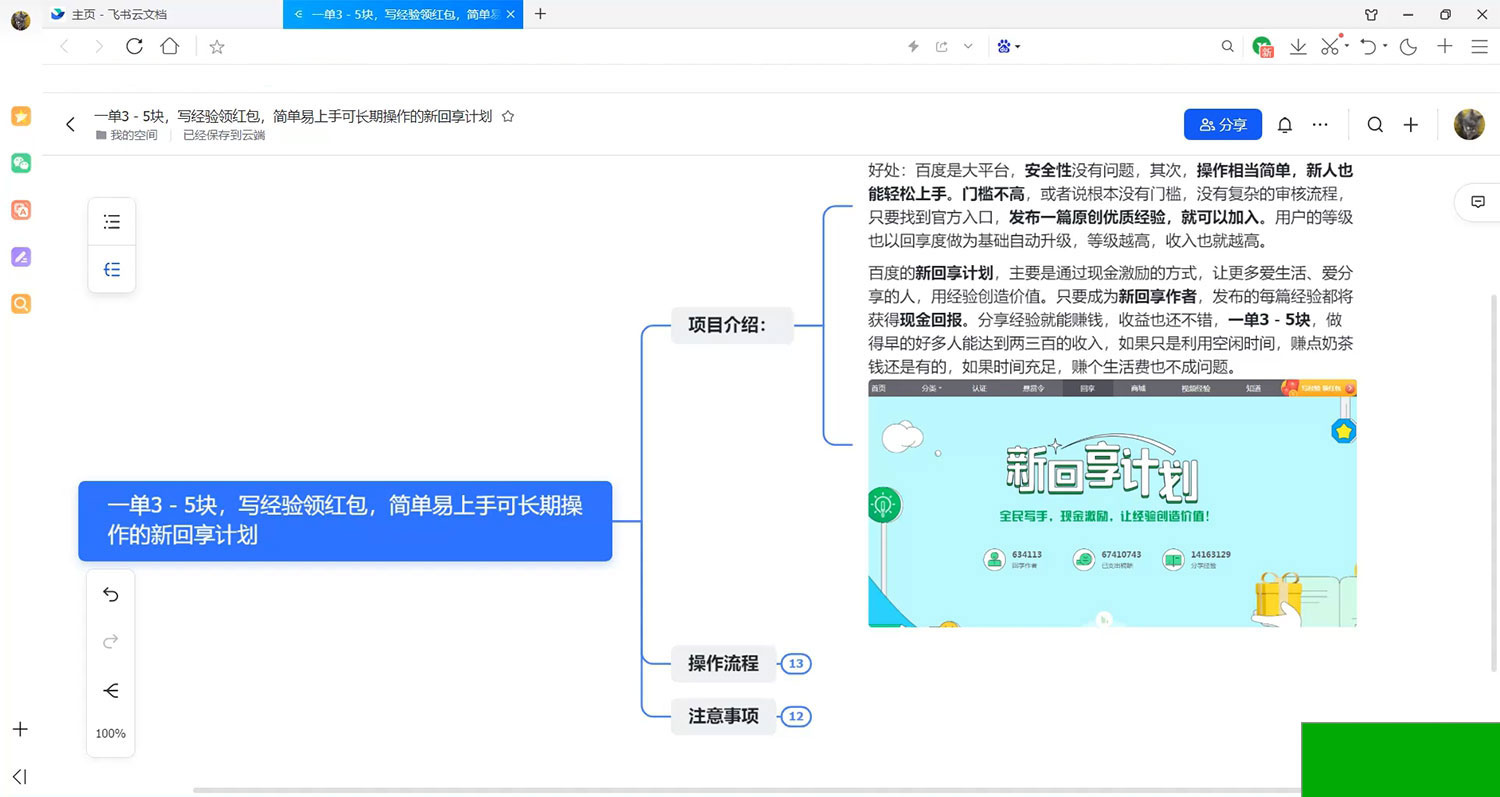Go forward with the browser forward arrow
The height and width of the screenshot is (797, 1500).
[98, 46]
